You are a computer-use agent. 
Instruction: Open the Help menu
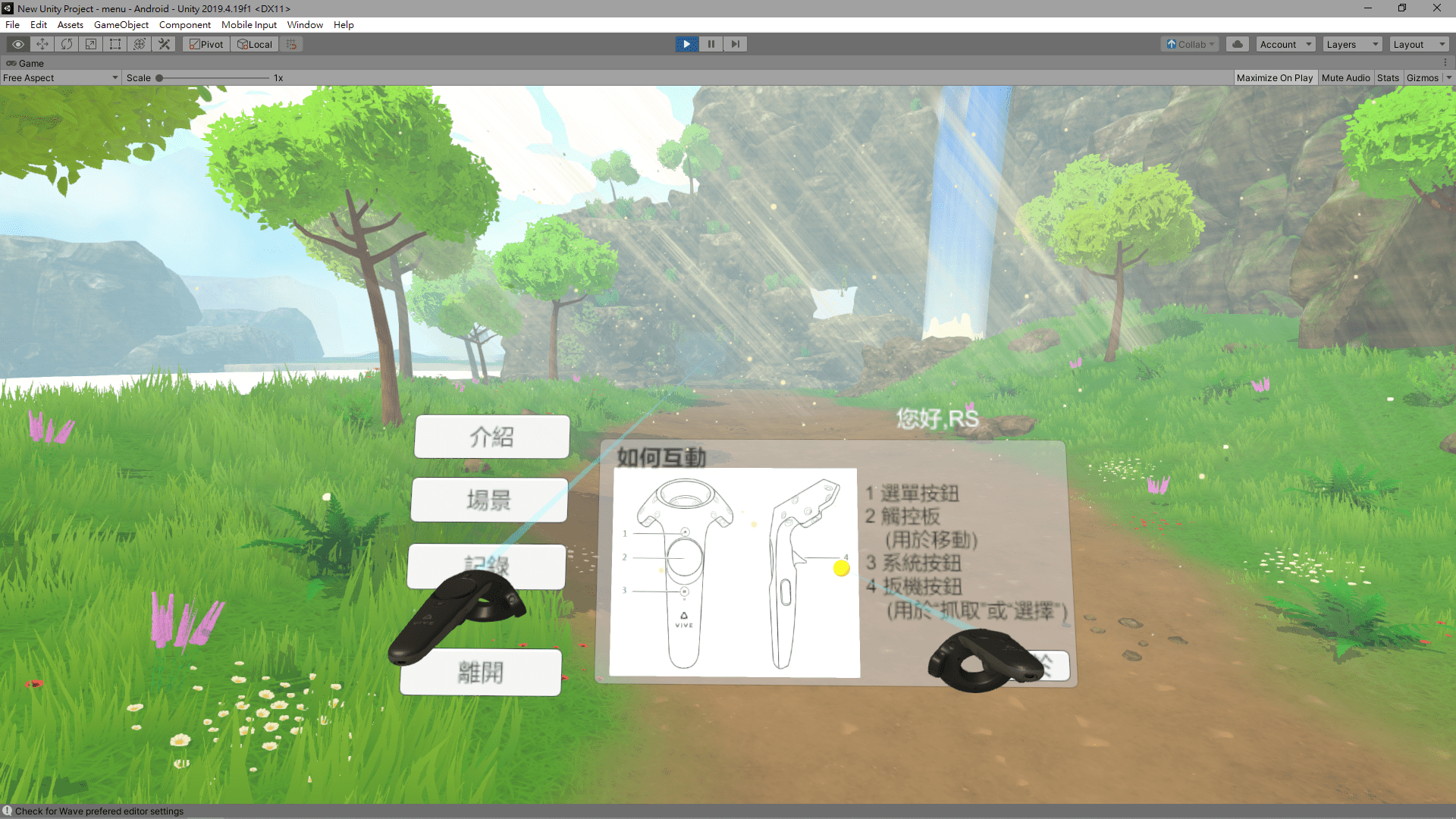point(344,24)
